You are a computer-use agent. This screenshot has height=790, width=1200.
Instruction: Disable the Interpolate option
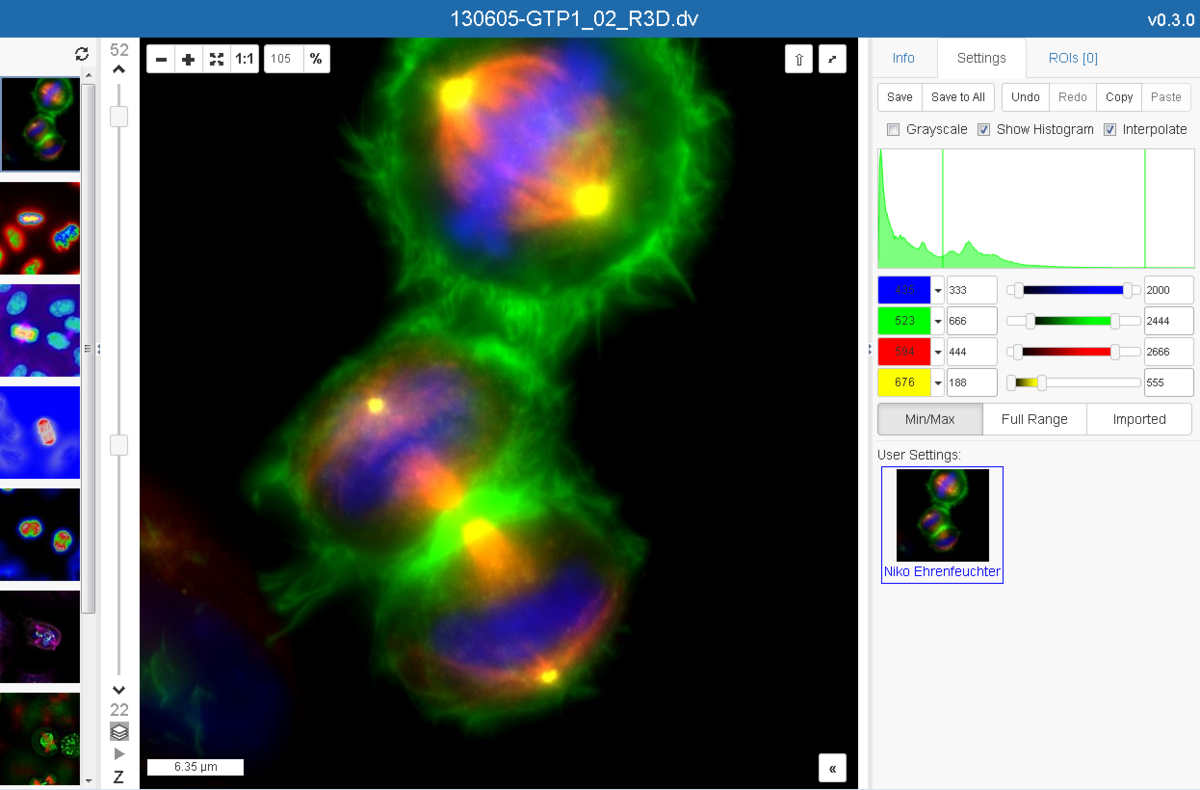1110,130
